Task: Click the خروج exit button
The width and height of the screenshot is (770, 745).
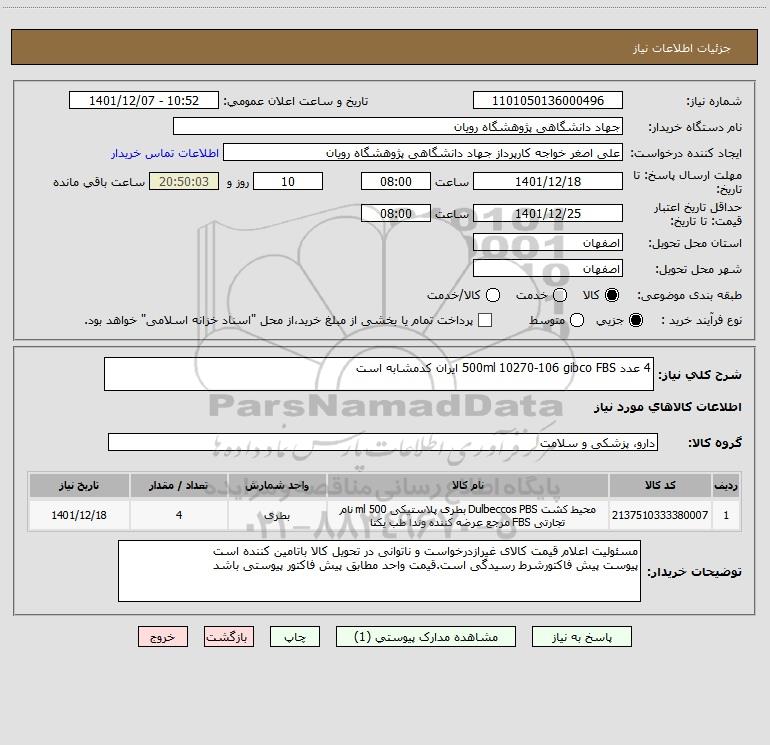Action: [163, 637]
